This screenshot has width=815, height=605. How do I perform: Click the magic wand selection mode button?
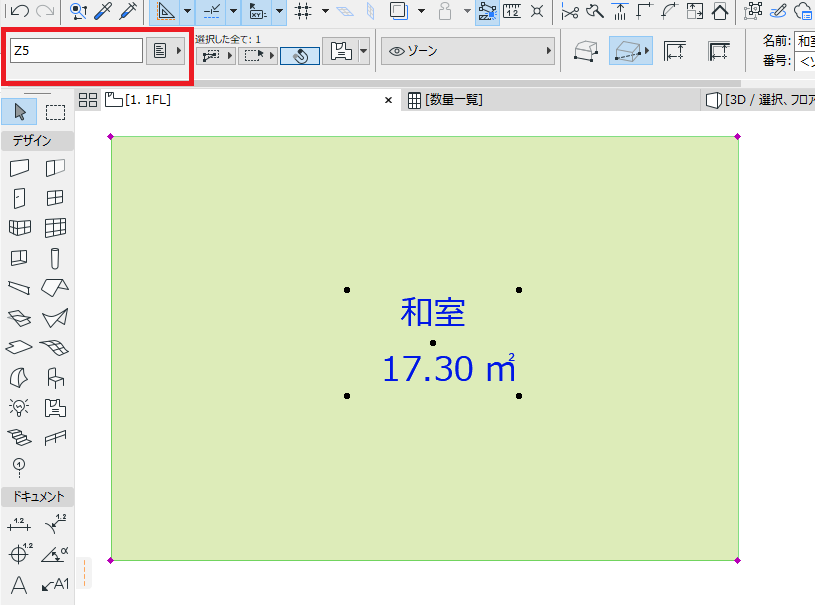tap(300, 56)
